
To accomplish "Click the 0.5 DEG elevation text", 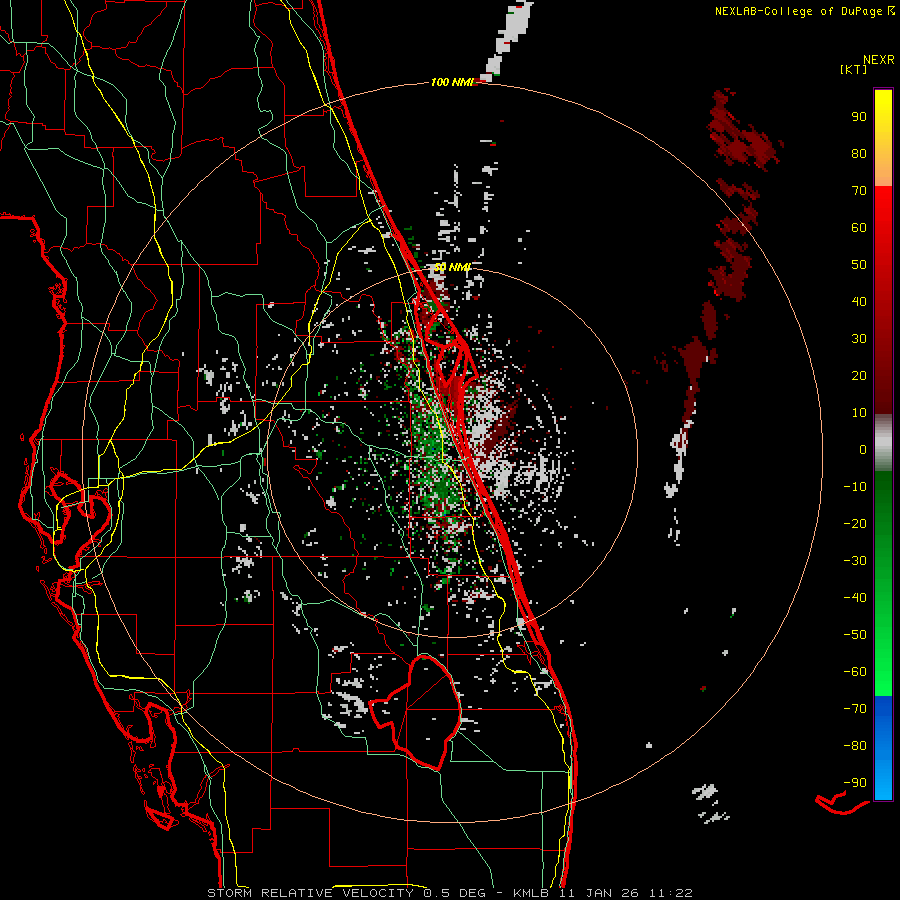I will pos(455,893).
